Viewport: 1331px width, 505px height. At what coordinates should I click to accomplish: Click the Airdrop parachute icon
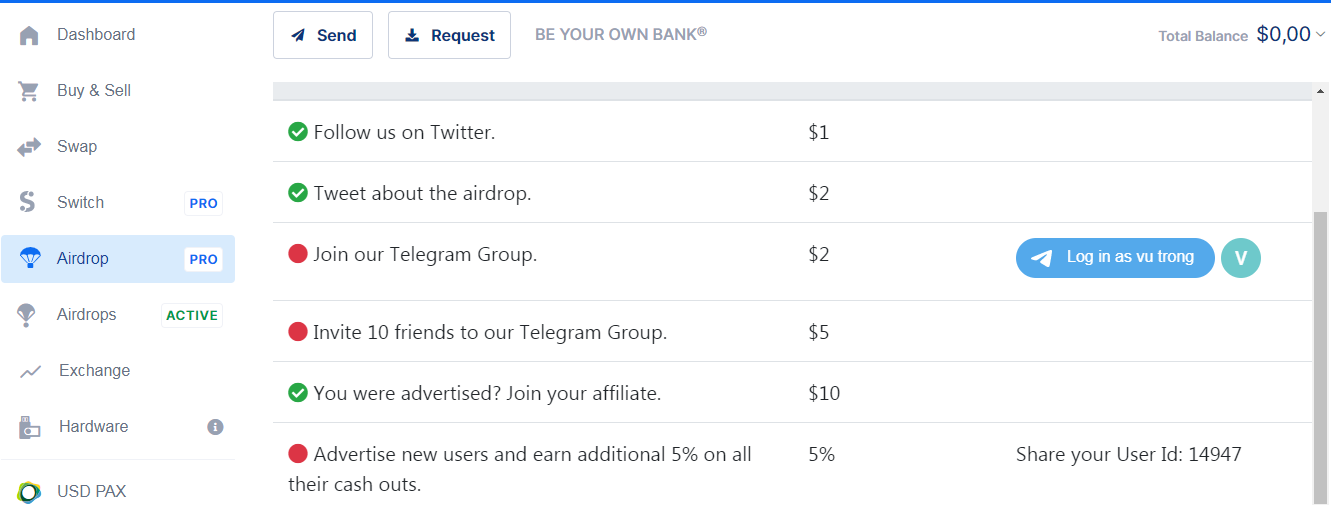30,258
